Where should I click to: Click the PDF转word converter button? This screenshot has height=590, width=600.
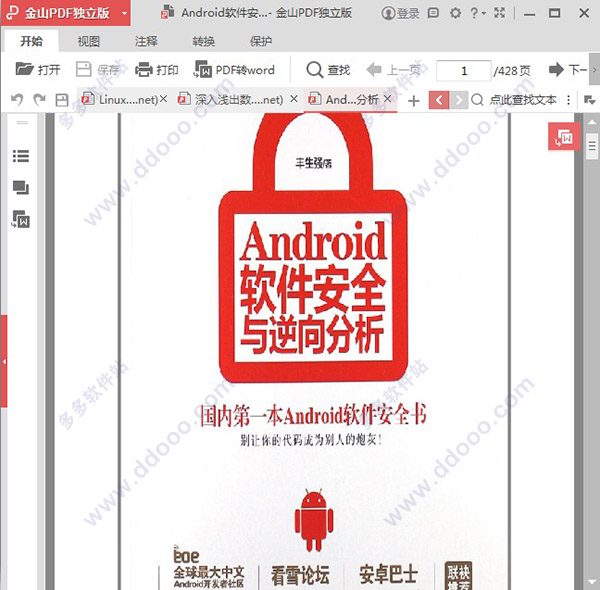click(234, 70)
